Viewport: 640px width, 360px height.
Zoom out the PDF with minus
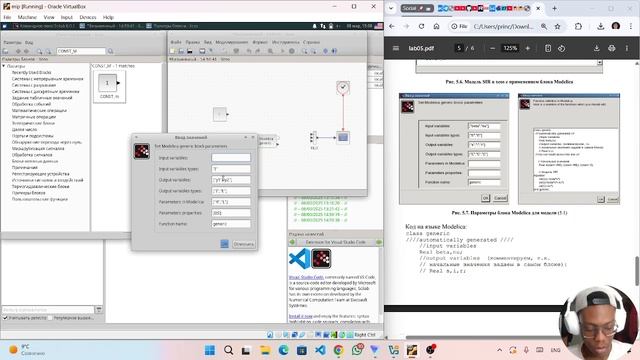(492, 48)
